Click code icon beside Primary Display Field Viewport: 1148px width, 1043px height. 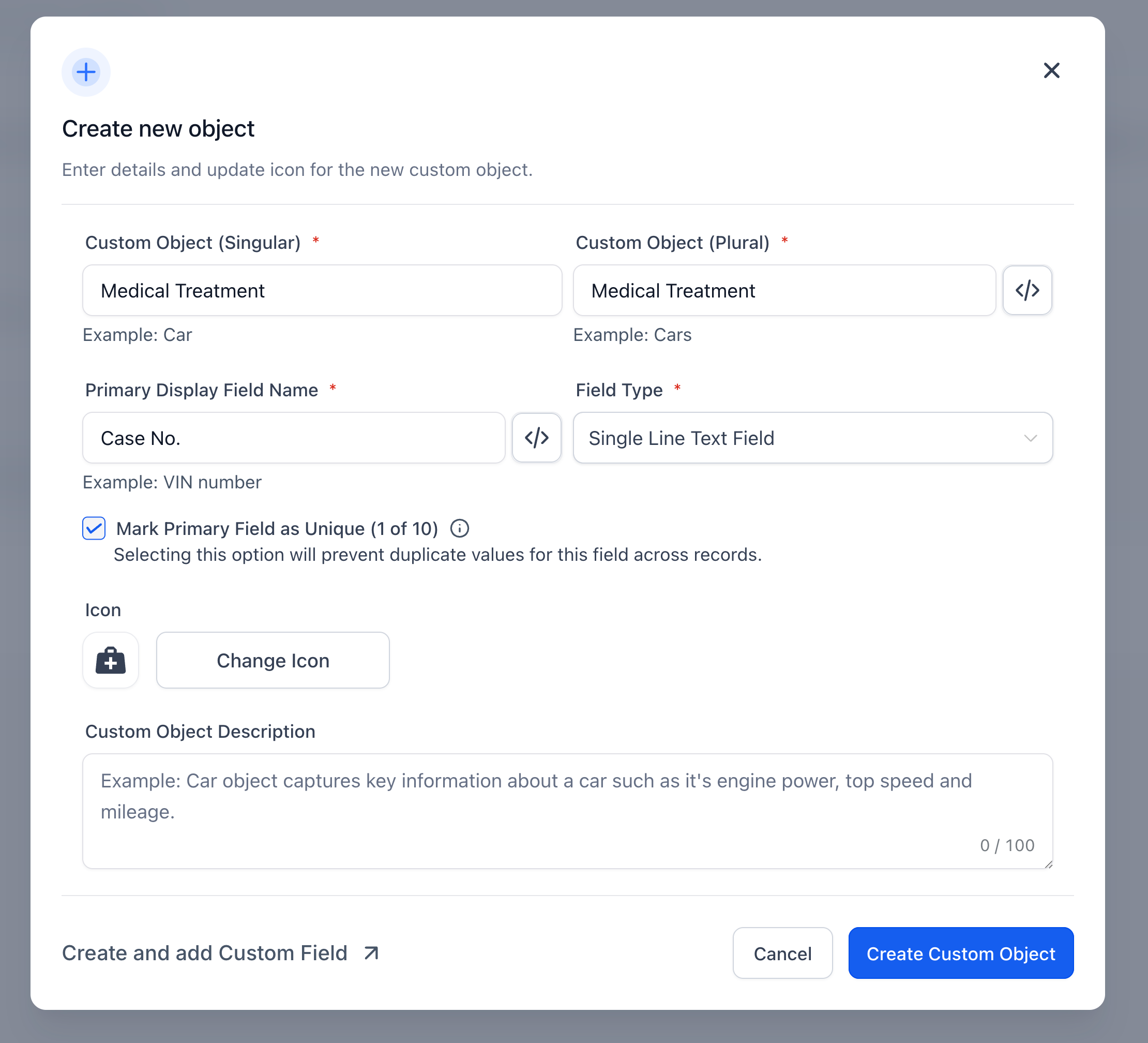tap(536, 438)
